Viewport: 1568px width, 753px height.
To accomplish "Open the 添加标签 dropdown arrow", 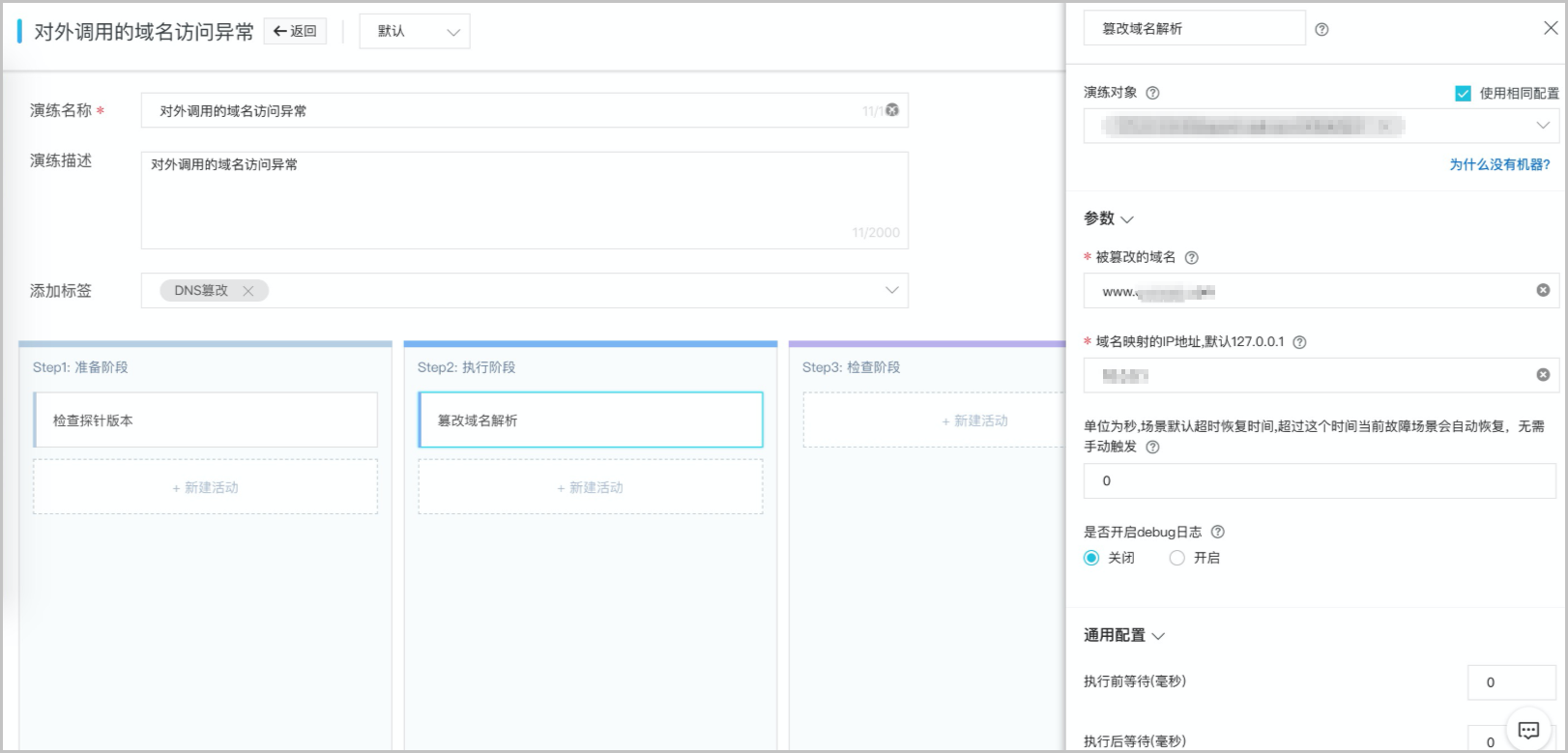I will point(891,290).
